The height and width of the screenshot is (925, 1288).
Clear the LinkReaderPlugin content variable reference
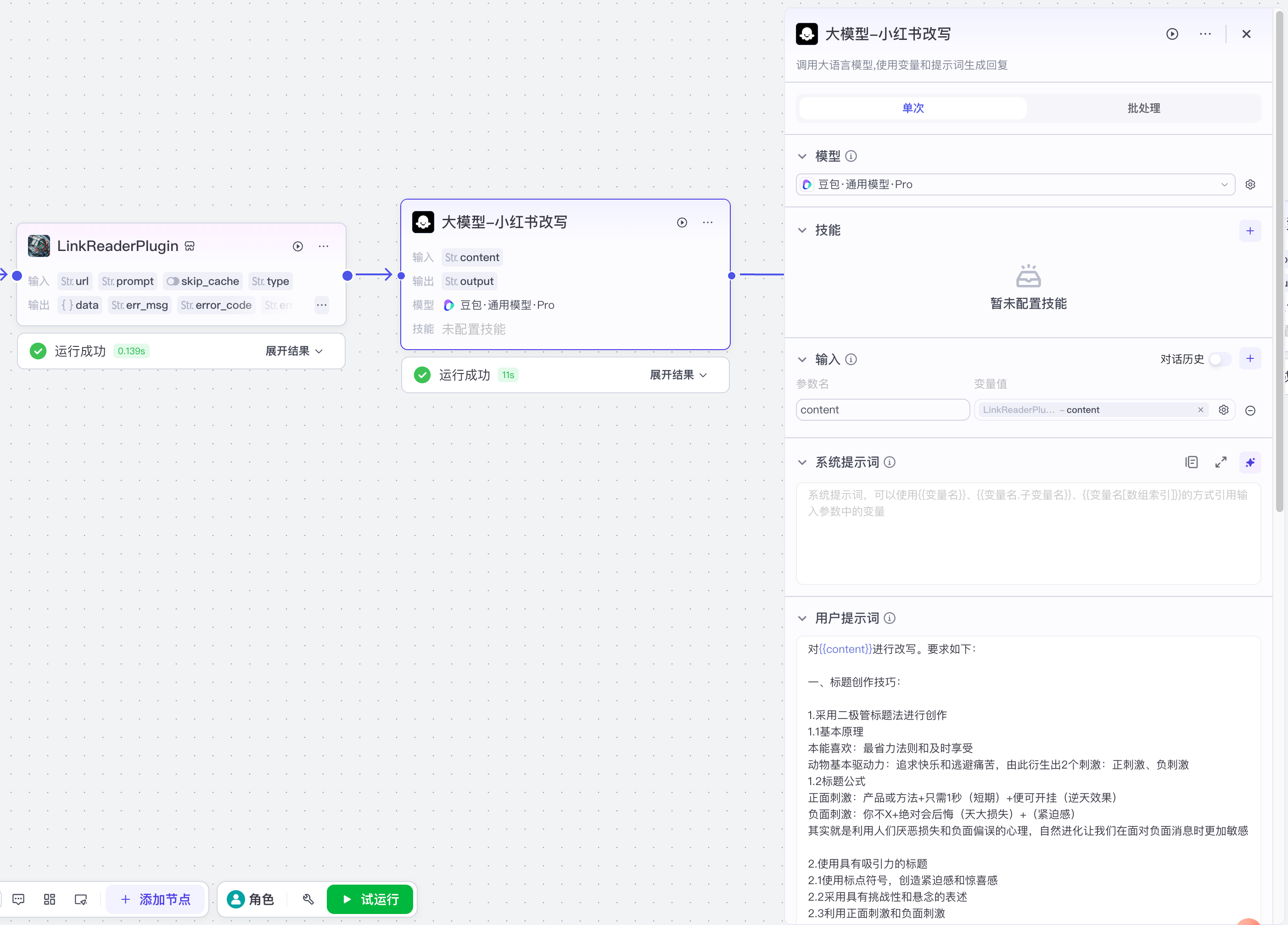pyautogui.click(x=1200, y=410)
